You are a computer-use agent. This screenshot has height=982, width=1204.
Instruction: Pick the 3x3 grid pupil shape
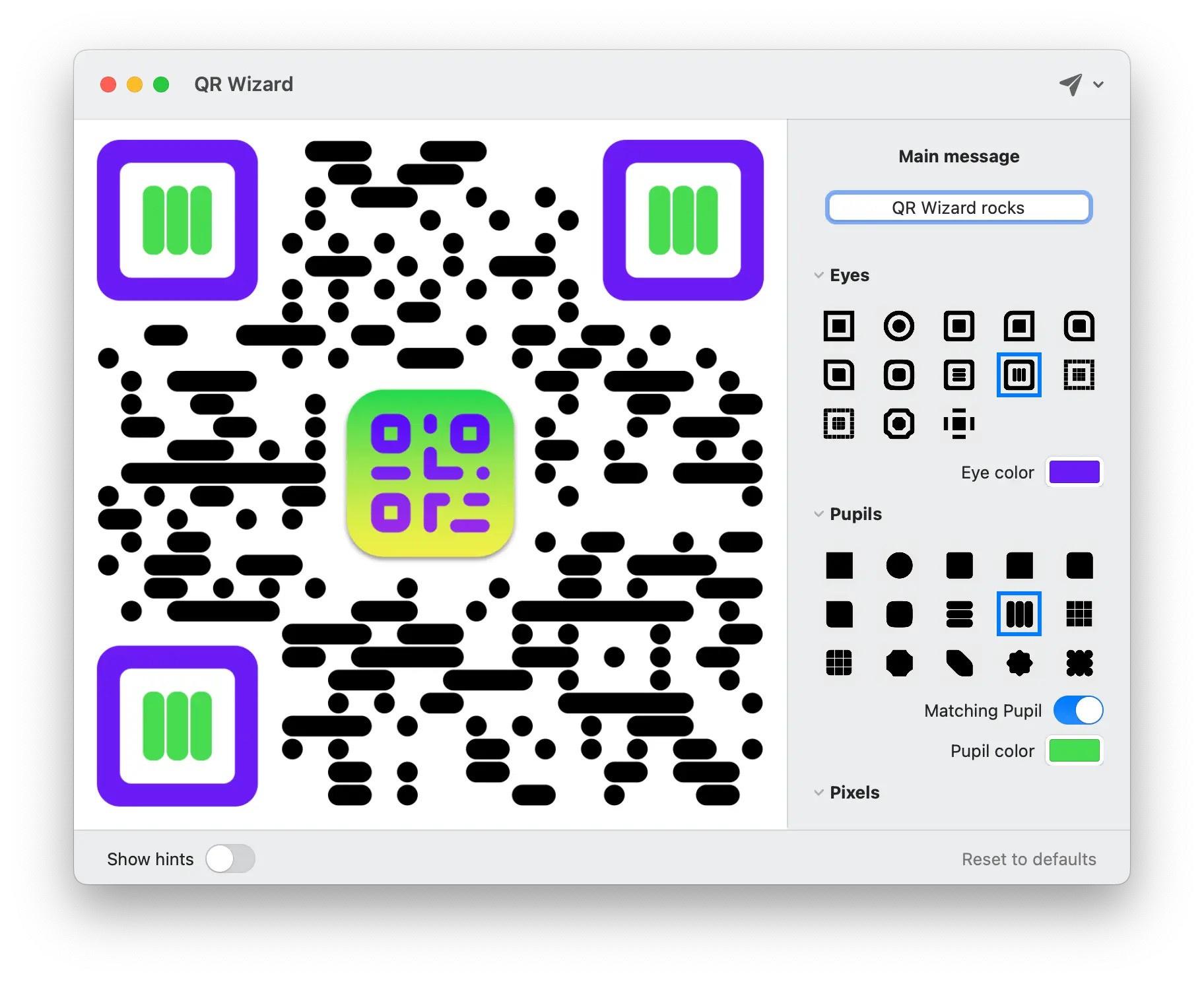tap(1079, 614)
